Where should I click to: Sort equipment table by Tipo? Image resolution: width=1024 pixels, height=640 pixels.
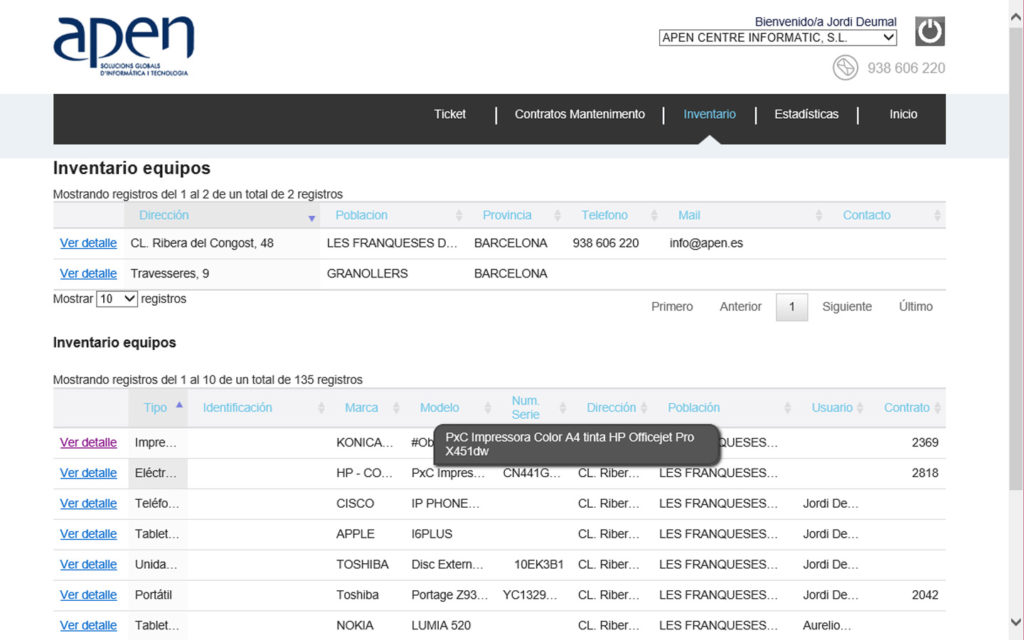(x=156, y=408)
